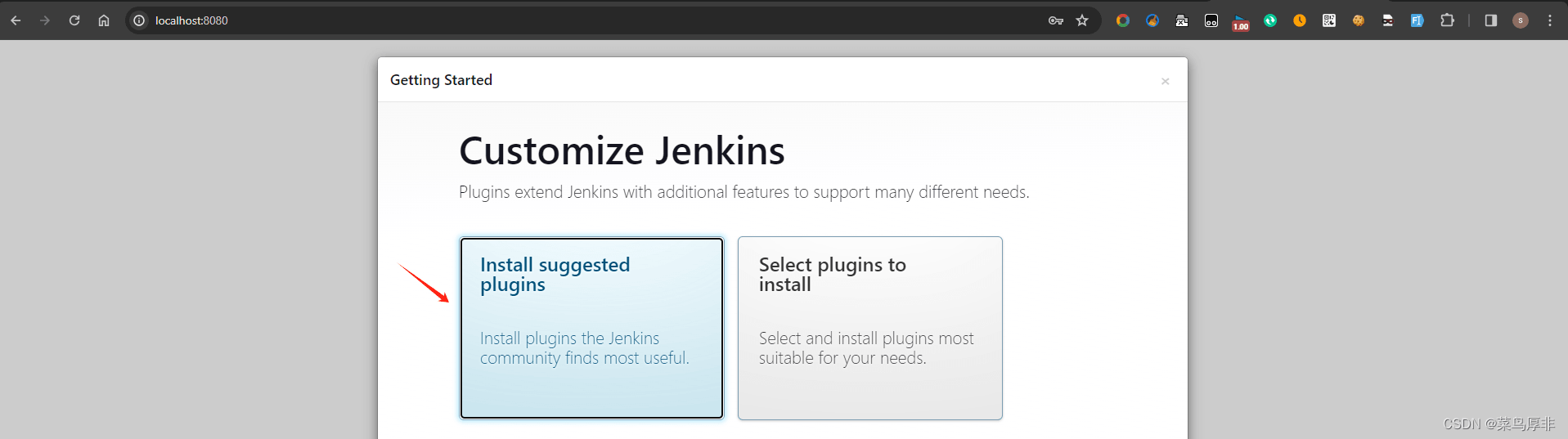
Task: Click 'community finds most useful' description text
Action: [585, 358]
